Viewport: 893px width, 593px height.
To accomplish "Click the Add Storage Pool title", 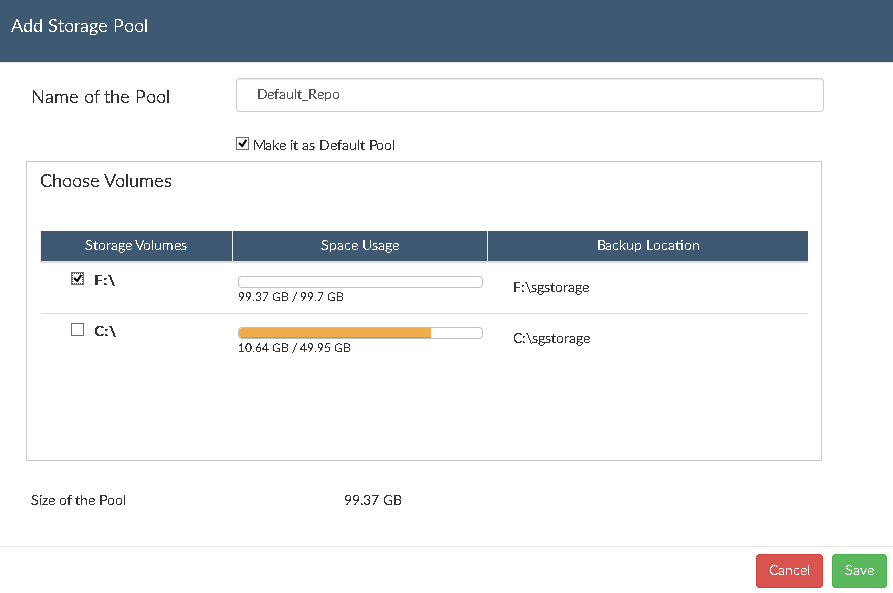I will tap(80, 26).
